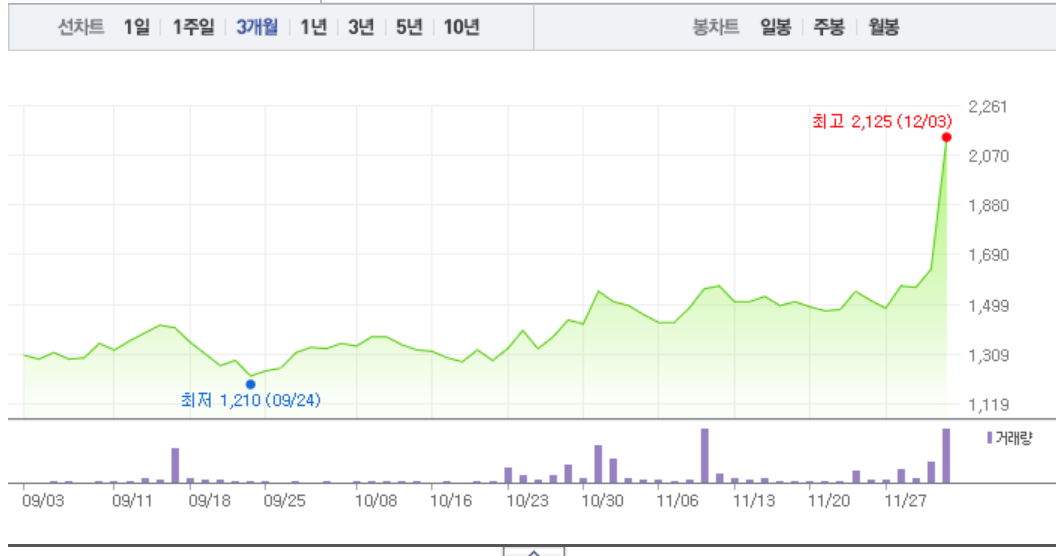Click the 선차트 section label
Viewport: 1056px width, 556px height.
(81, 27)
